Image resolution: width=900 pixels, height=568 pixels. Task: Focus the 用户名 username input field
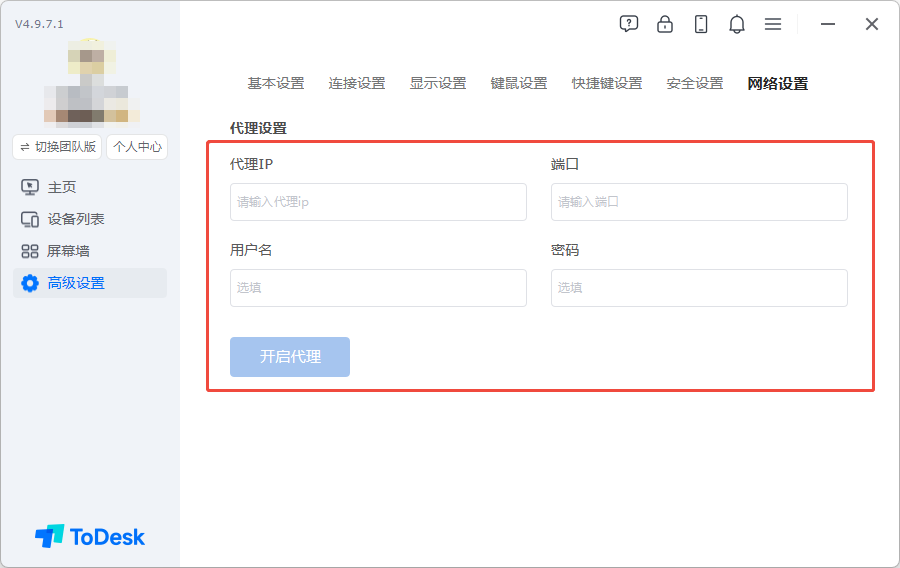[378, 288]
